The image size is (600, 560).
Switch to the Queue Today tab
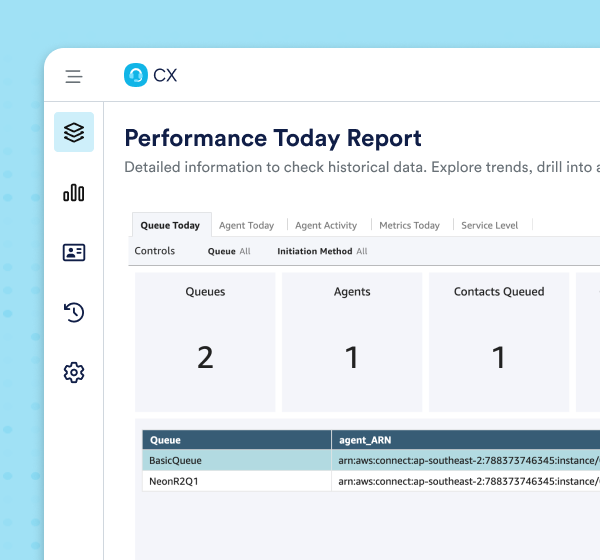(x=170, y=225)
